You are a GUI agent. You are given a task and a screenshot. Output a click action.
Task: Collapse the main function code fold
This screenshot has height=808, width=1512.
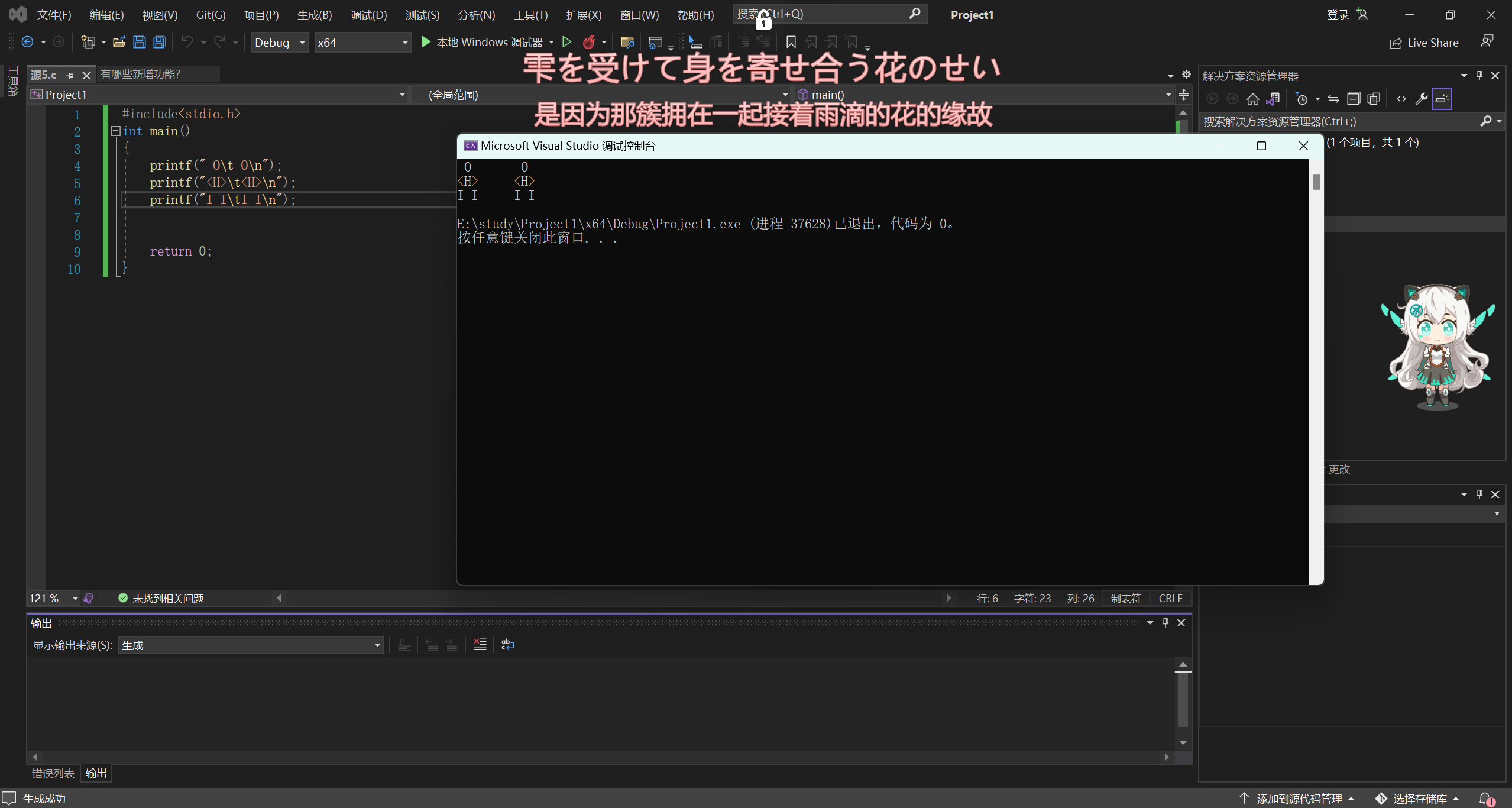click(x=116, y=131)
